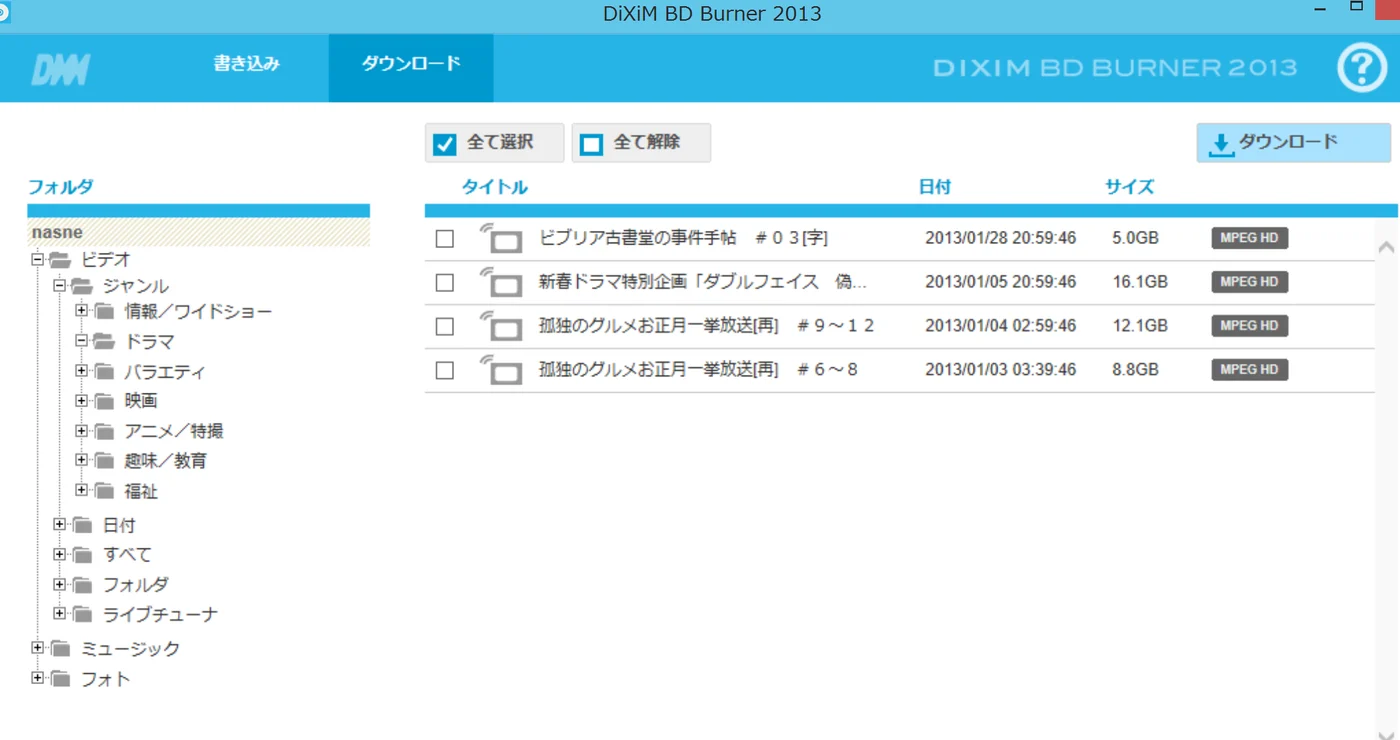
Task: Open help with the question mark icon
Action: 1362,68
